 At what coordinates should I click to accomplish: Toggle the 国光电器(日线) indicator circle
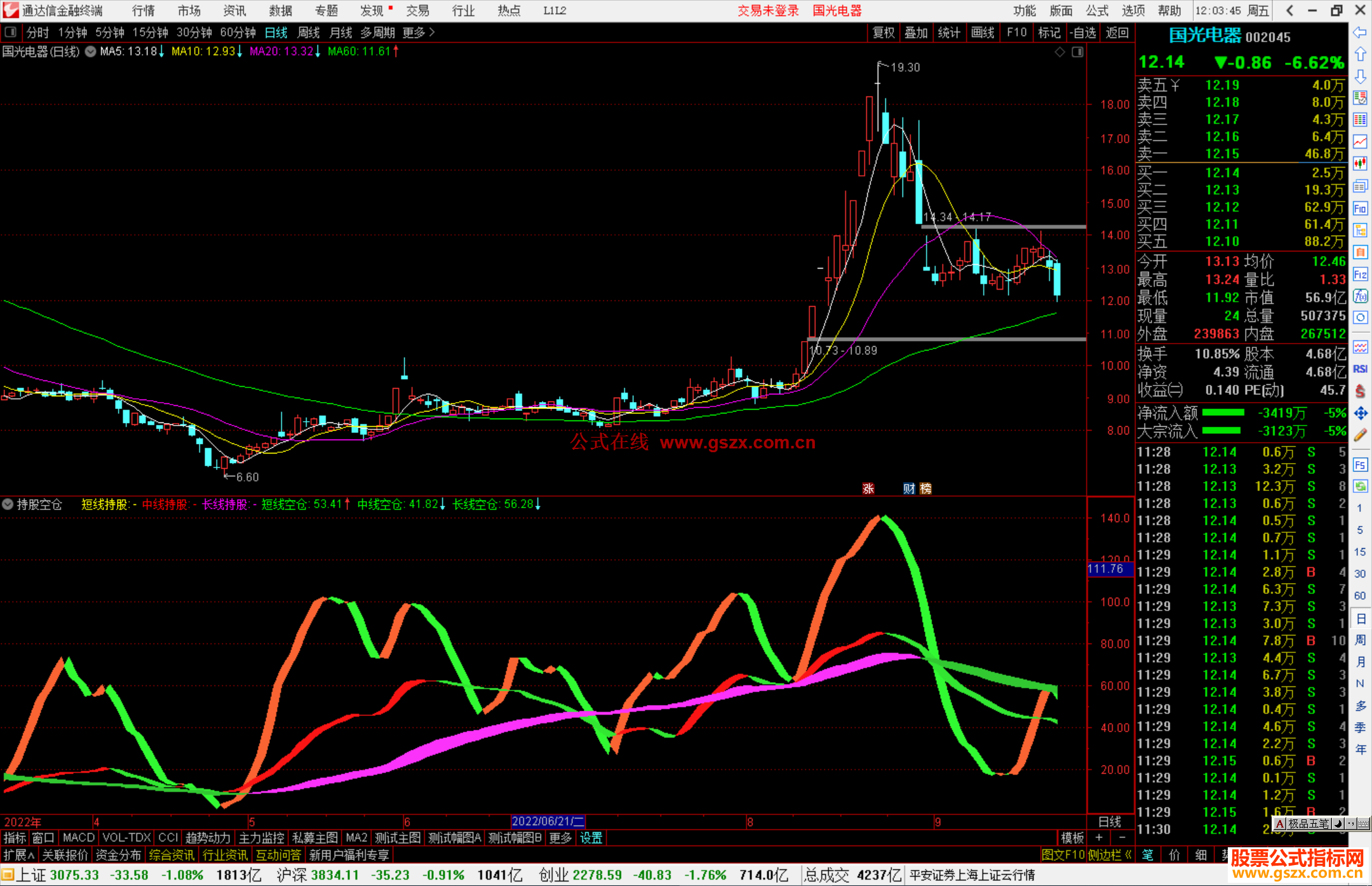coord(91,51)
